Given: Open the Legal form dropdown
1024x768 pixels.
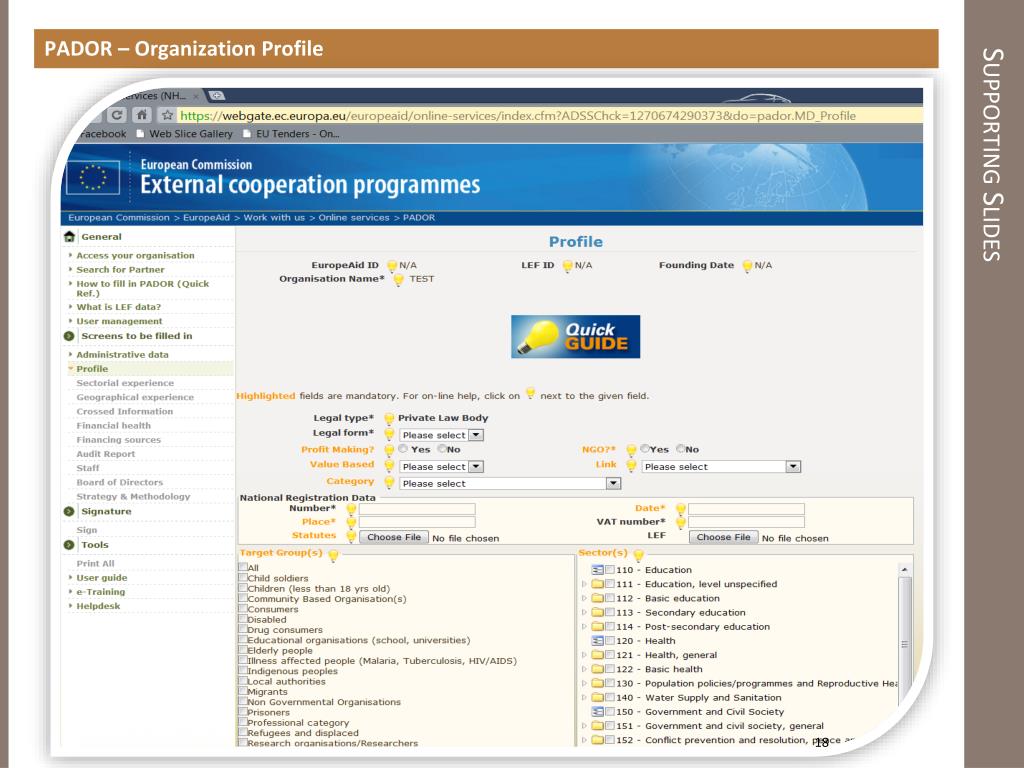Looking at the screenshot, I should point(441,435).
